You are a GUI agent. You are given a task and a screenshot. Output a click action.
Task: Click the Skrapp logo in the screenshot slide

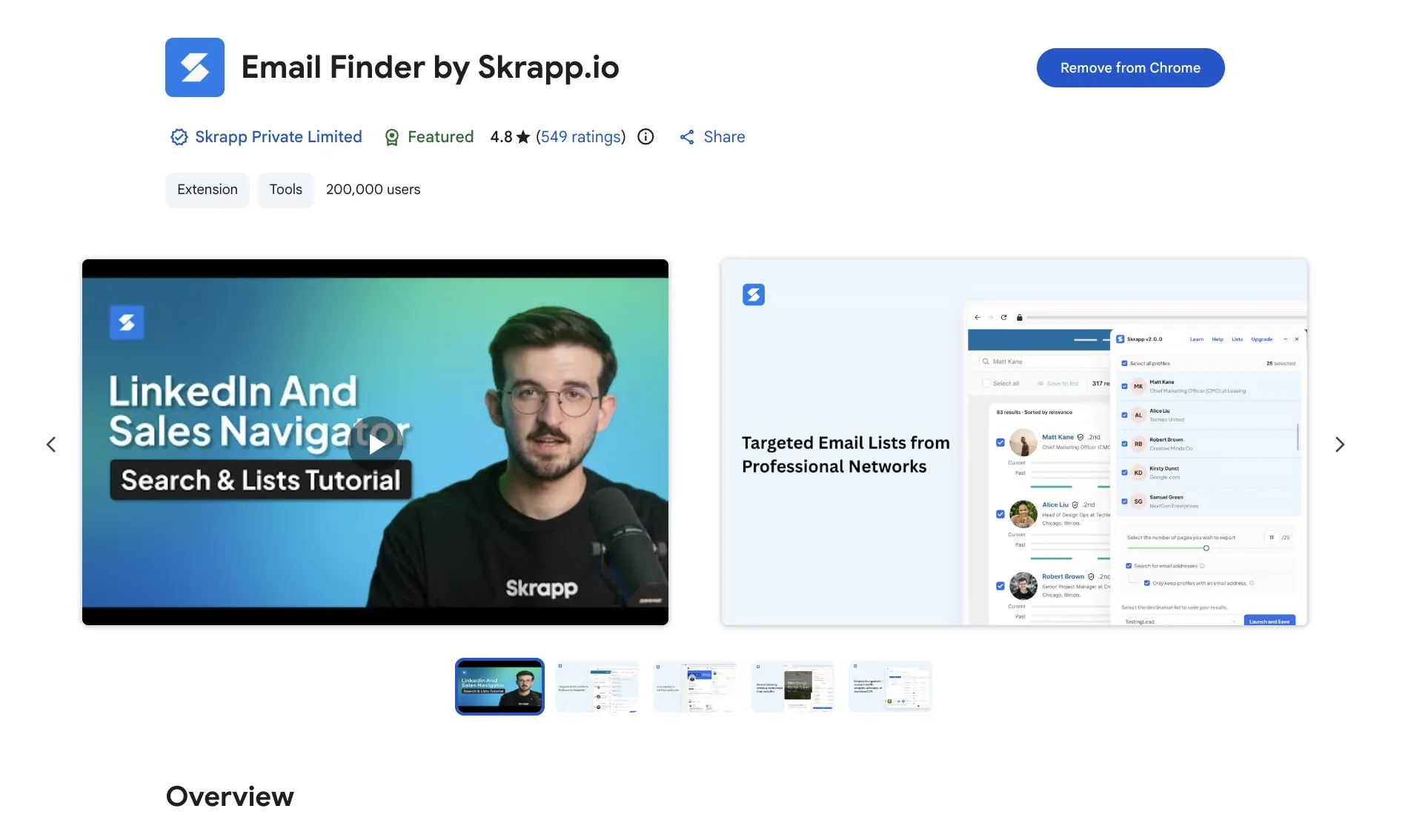point(754,295)
